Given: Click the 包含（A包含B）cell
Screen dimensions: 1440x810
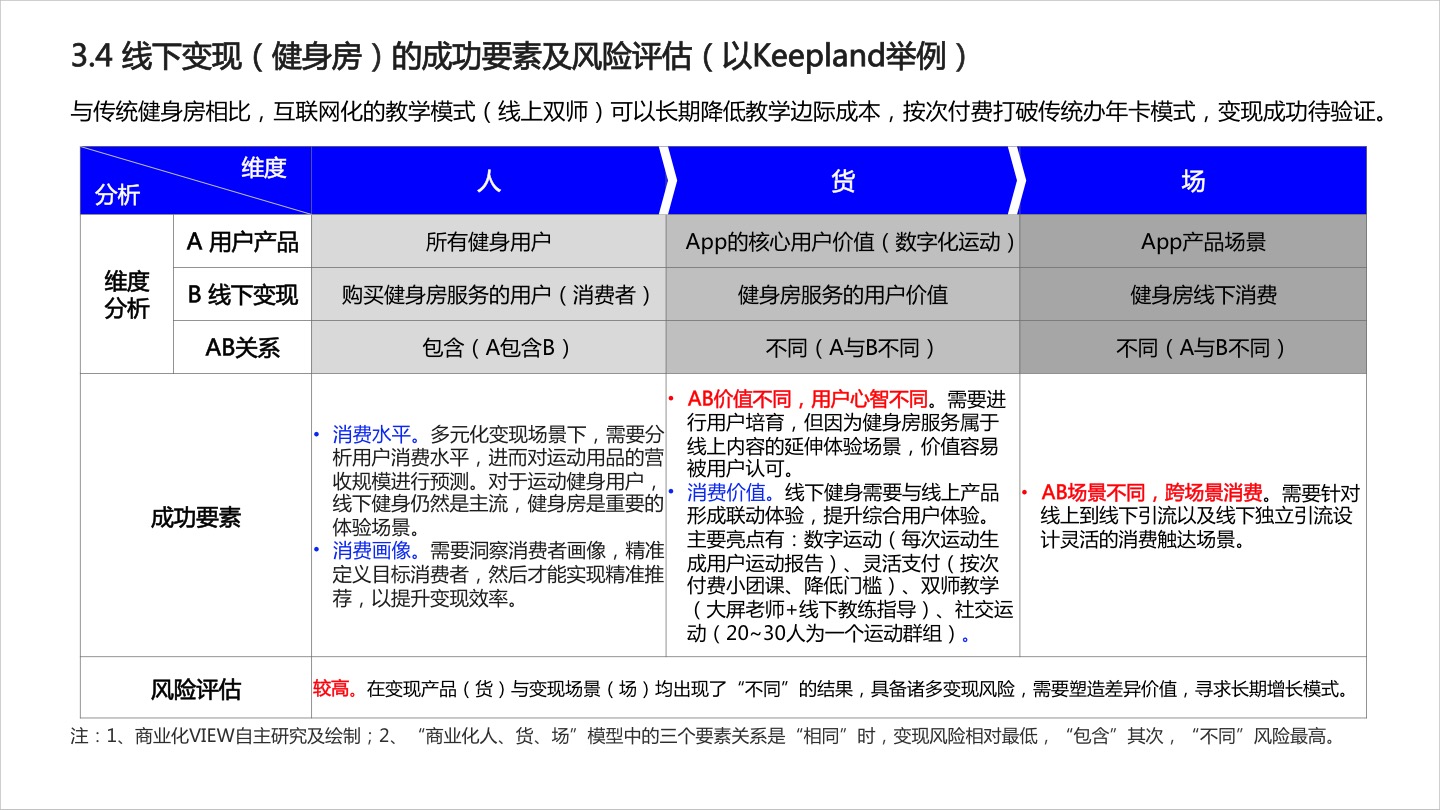Looking at the screenshot, I should [x=487, y=348].
